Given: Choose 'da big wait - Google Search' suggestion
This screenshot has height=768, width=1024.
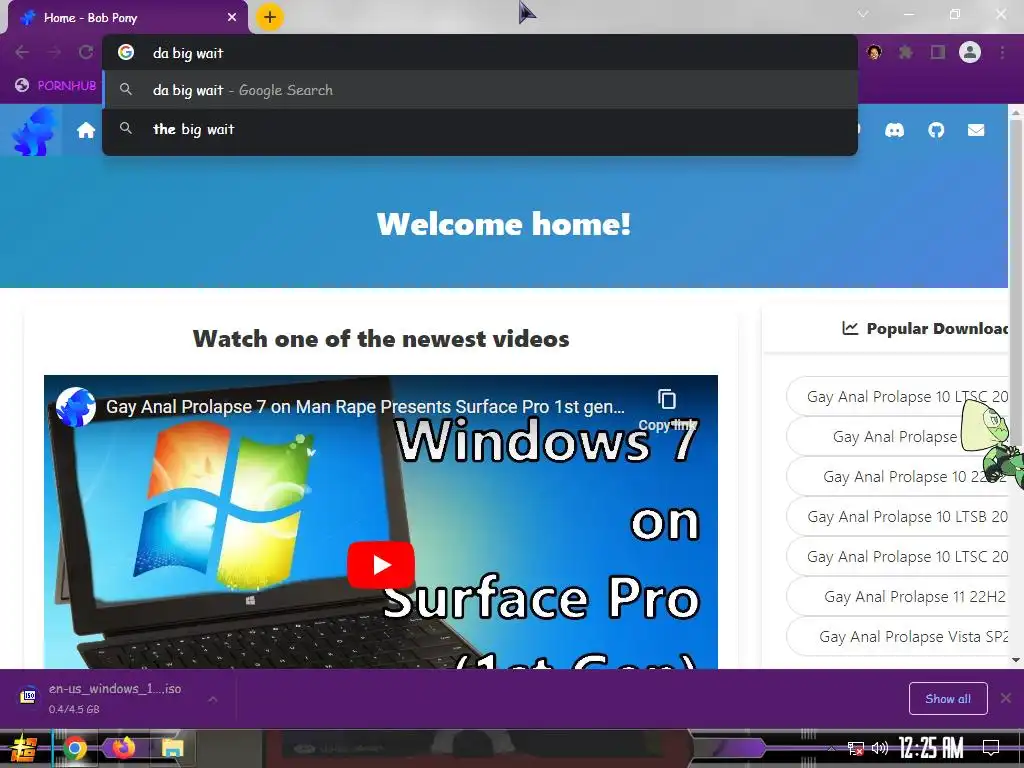Looking at the screenshot, I should [x=480, y=90].
